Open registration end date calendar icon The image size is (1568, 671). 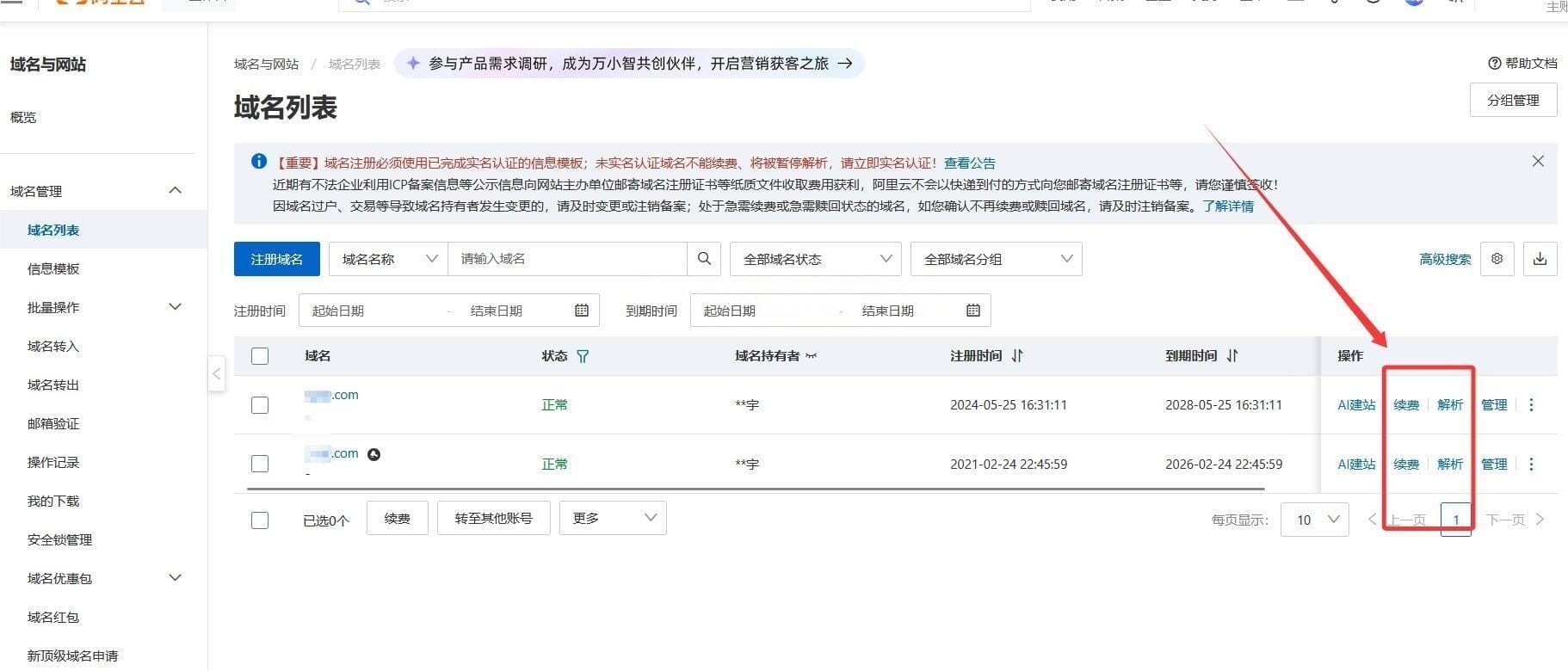pyautogui.click(x=582, y=311)
